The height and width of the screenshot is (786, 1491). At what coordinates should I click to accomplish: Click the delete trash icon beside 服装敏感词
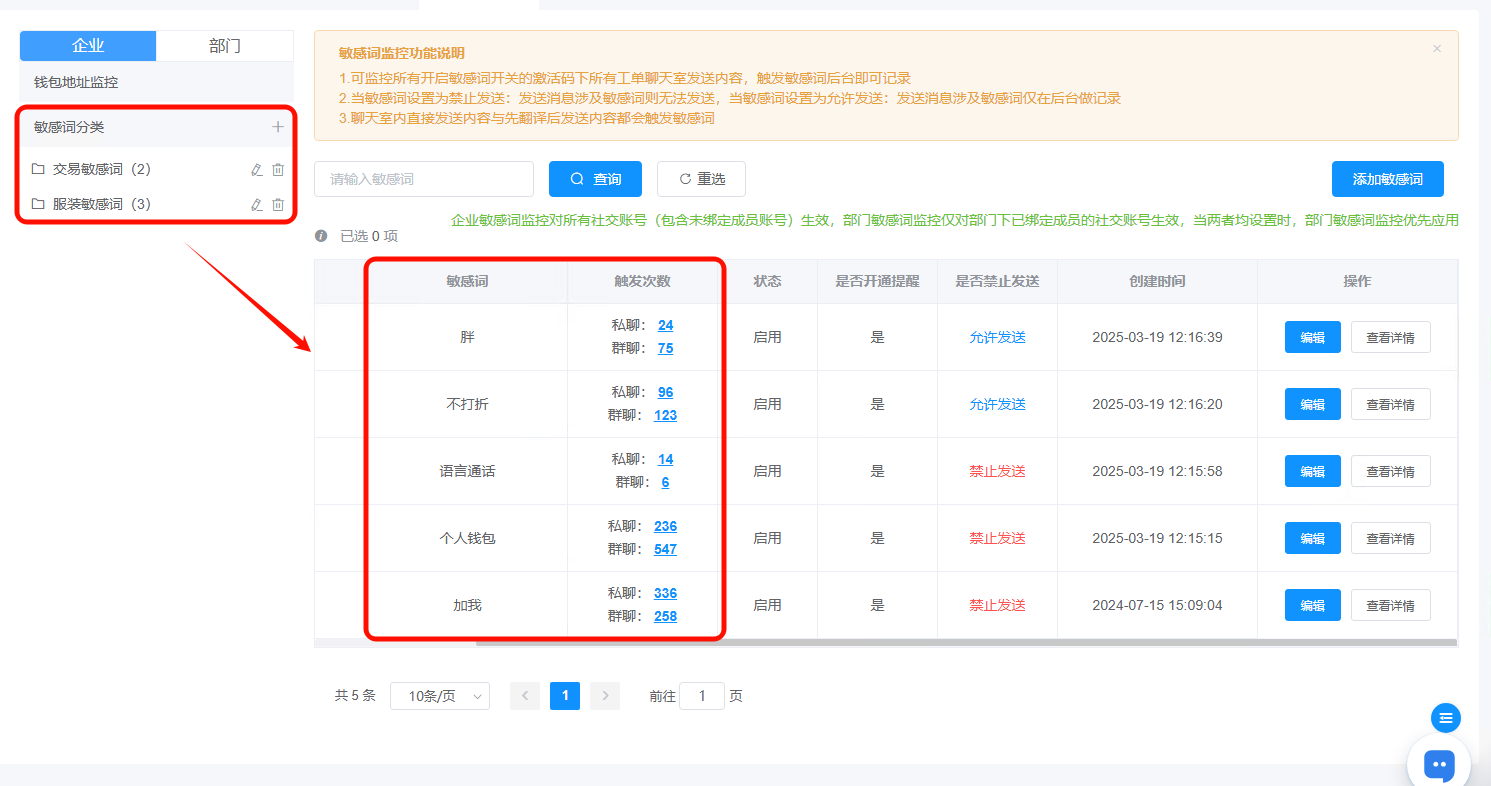tap(278, 204)
